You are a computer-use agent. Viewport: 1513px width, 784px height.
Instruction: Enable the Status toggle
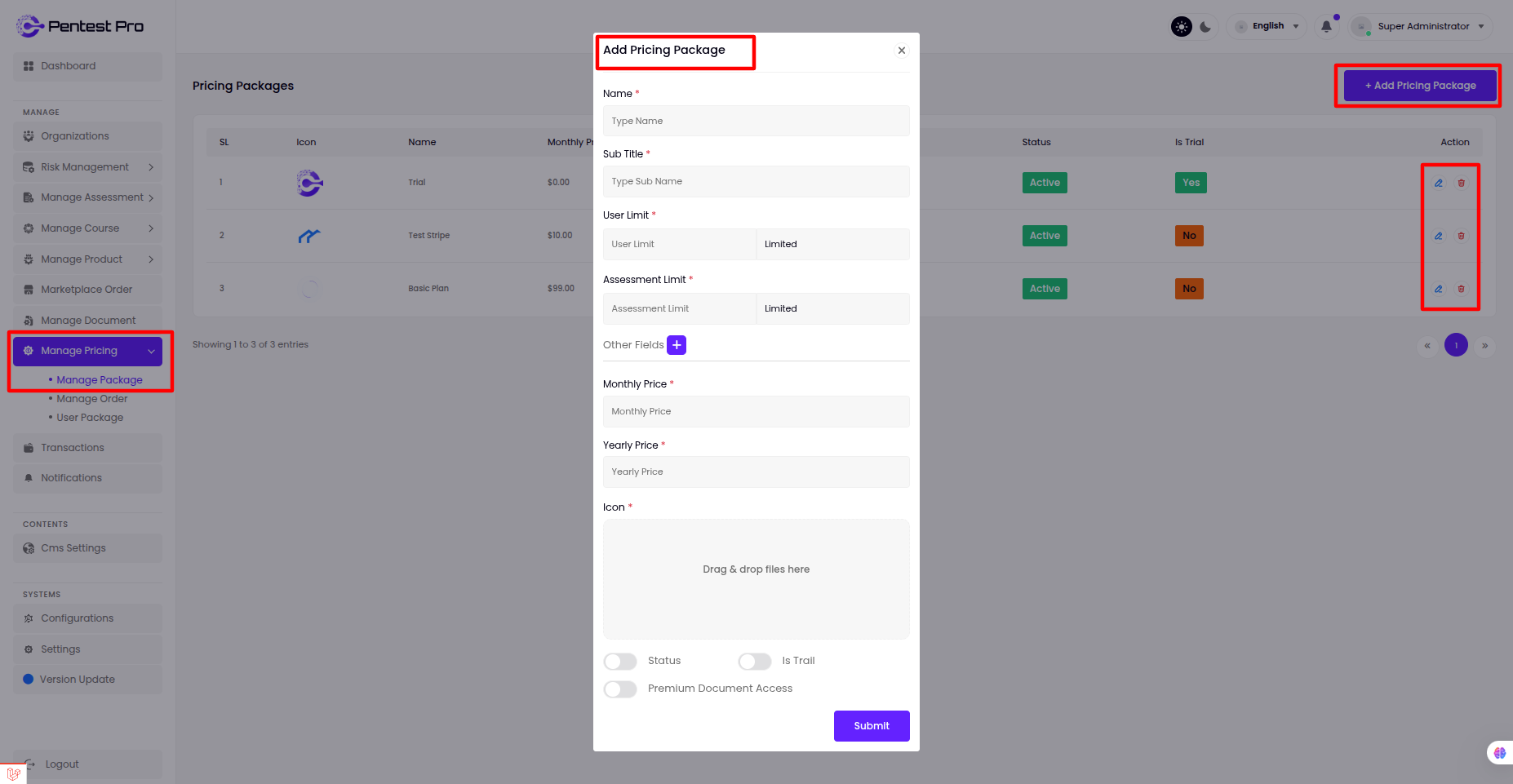pos(620,661)
